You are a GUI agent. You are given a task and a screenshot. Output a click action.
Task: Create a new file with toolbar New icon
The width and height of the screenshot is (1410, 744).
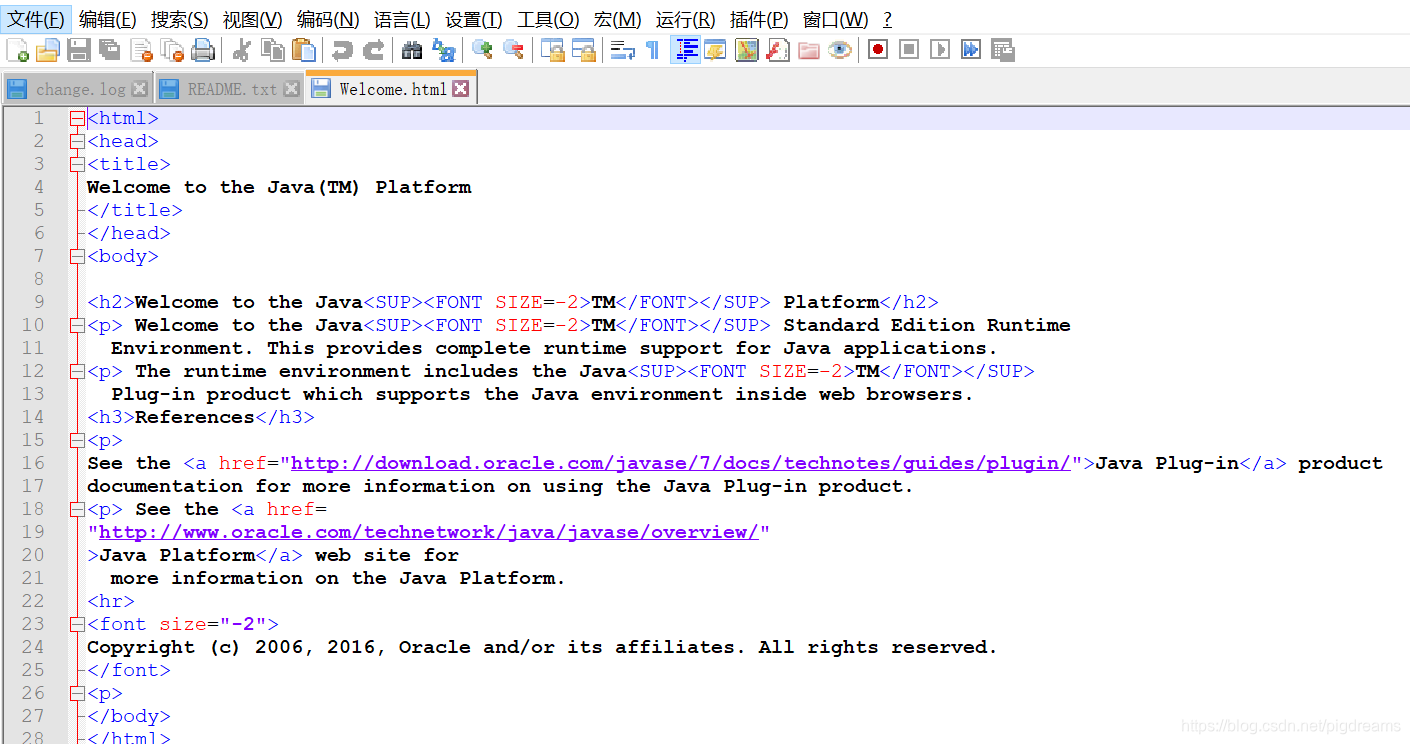[17, 49]
